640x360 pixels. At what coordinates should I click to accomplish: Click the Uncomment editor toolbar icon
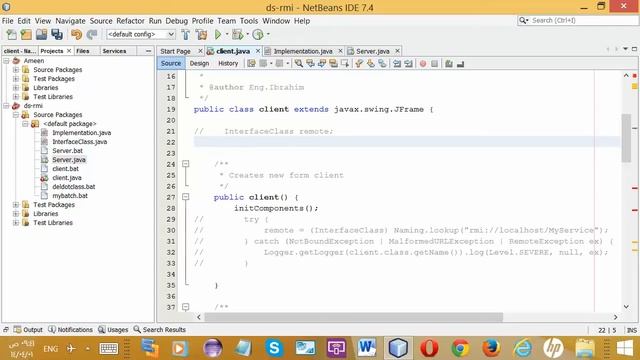click(x=460, y=64)
